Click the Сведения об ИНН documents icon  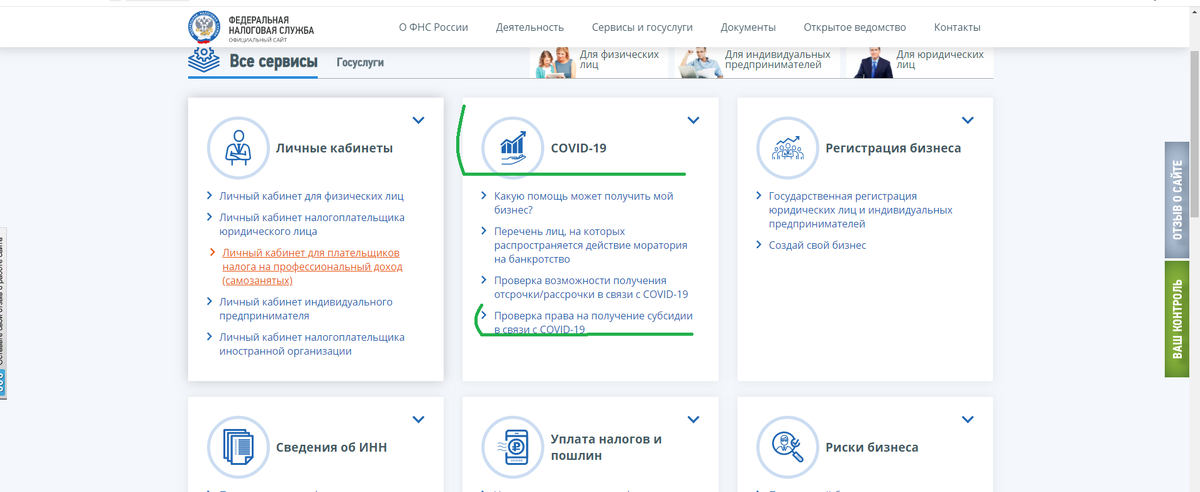[237, 447]
